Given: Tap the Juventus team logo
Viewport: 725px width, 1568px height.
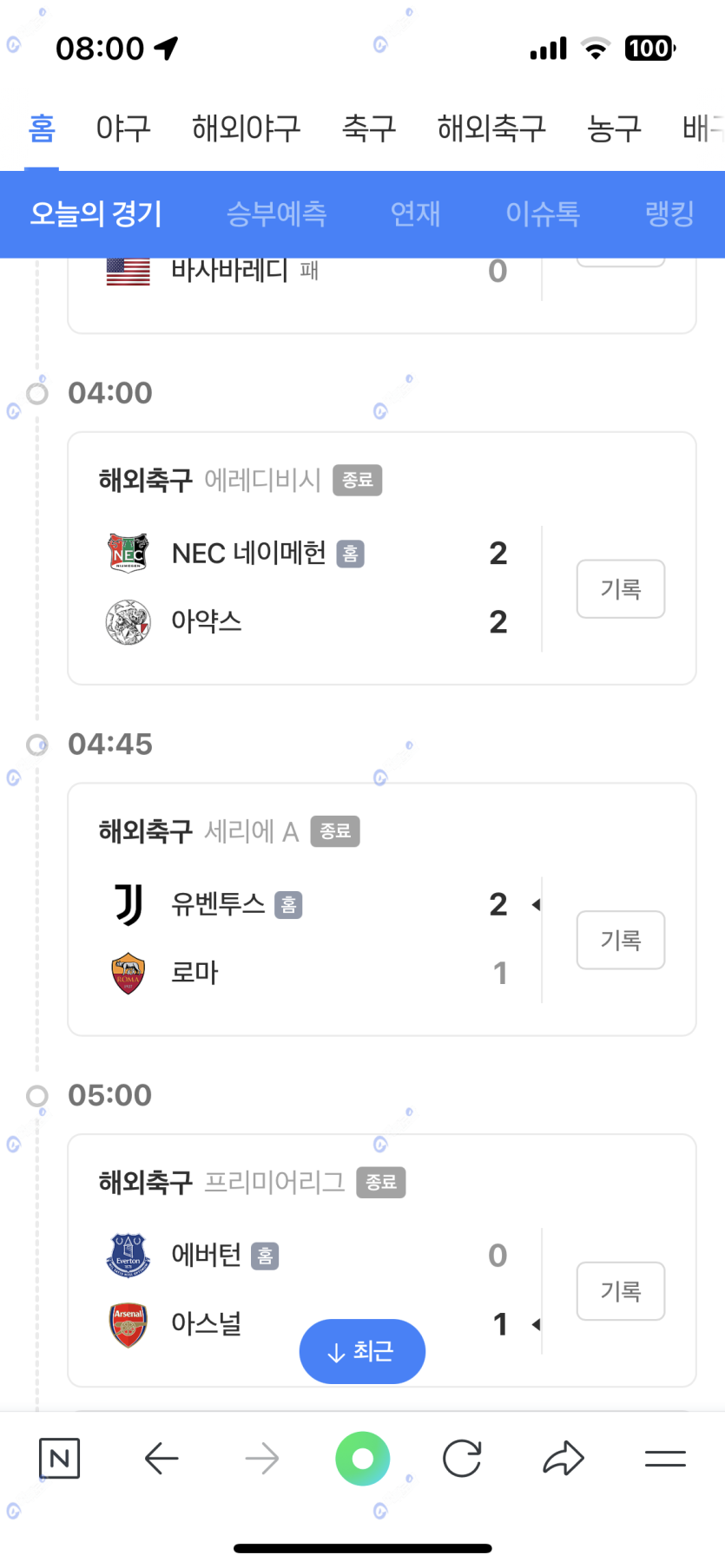Looking at the screenshot, I should (129, 904).
